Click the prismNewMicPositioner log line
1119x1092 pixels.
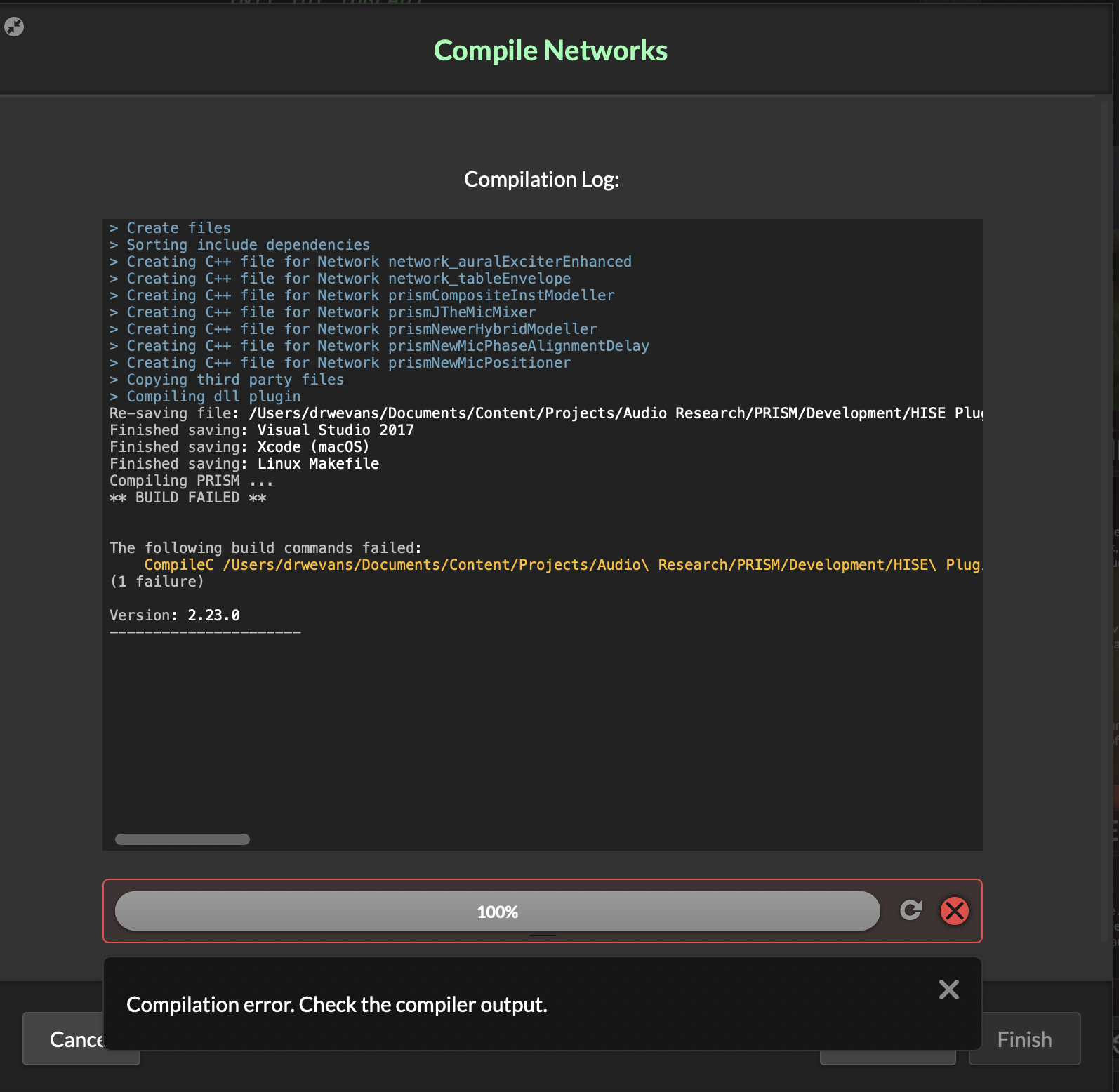click(340, 363)
